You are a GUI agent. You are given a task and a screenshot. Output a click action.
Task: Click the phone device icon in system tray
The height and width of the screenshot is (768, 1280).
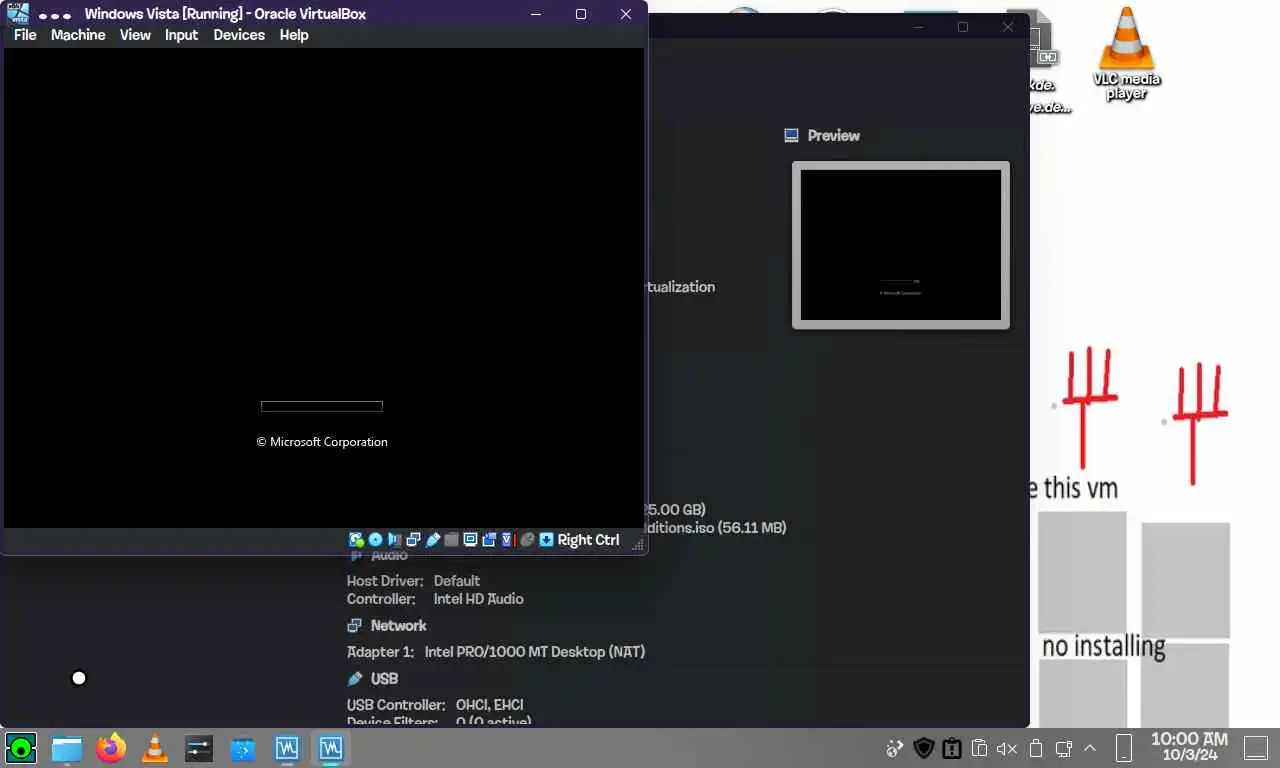1123,748
